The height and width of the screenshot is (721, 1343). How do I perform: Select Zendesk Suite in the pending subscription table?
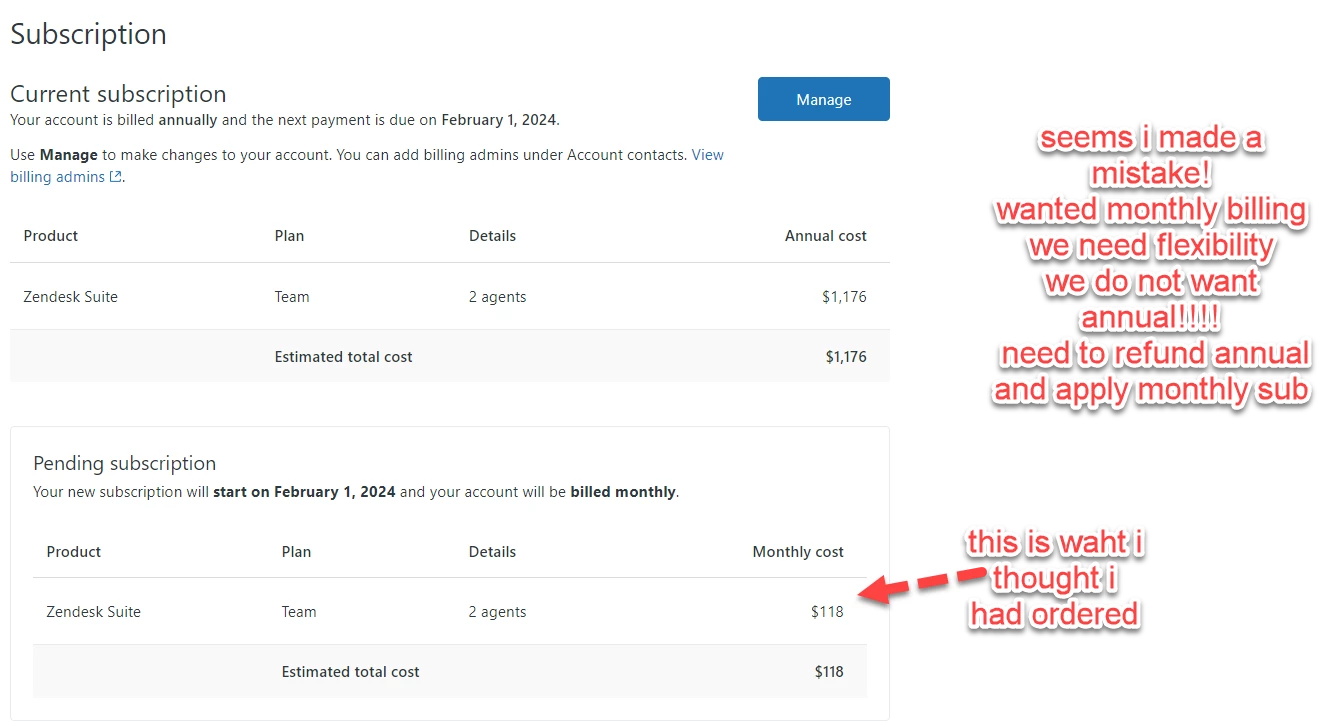coord(94,612)
